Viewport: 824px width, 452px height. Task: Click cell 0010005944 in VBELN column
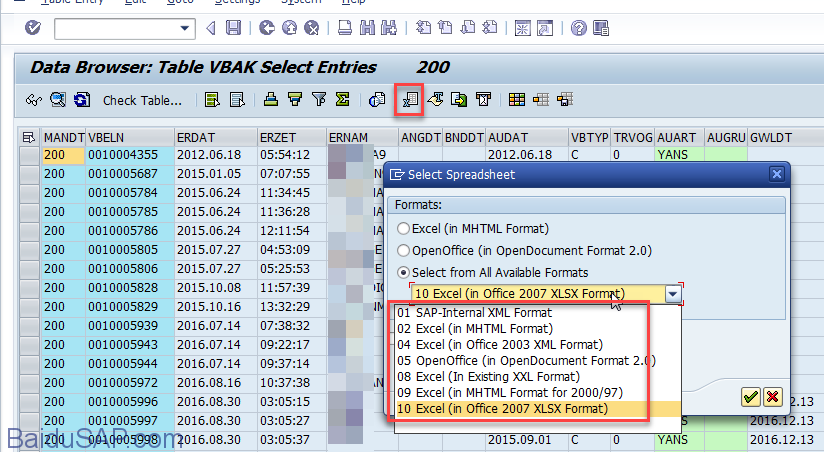point(129,364)
